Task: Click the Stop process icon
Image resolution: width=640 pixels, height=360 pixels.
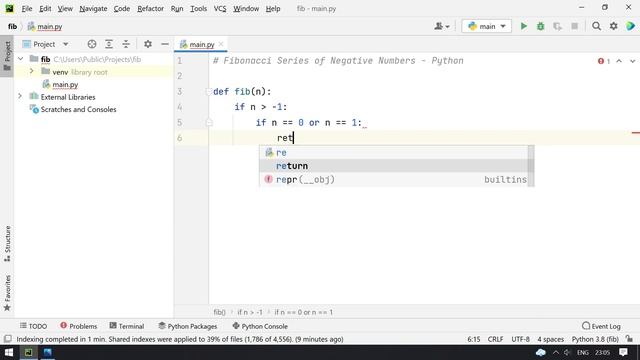Action: (574, 27)
